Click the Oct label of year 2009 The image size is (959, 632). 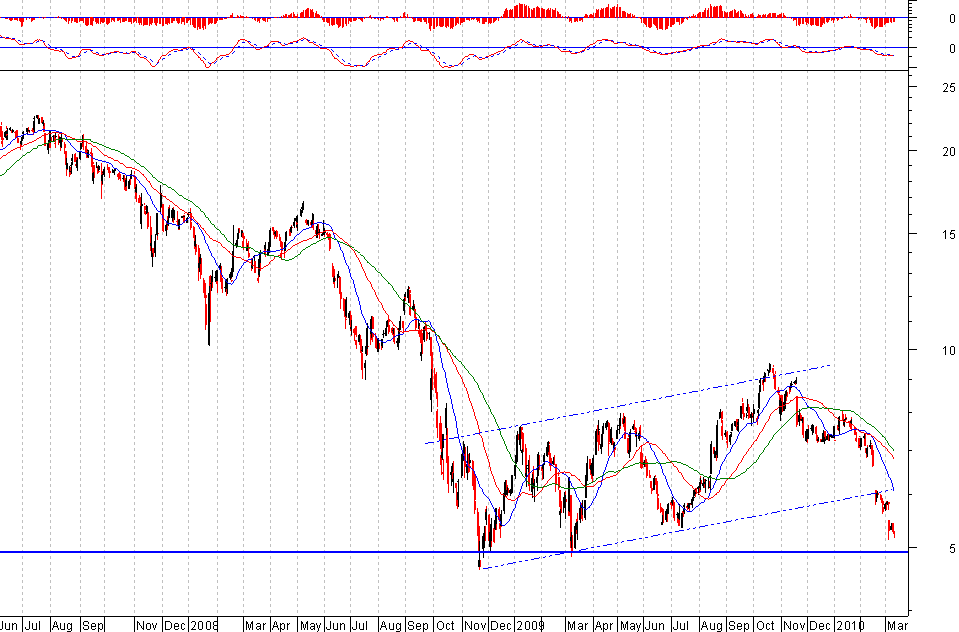coord(766,625)
